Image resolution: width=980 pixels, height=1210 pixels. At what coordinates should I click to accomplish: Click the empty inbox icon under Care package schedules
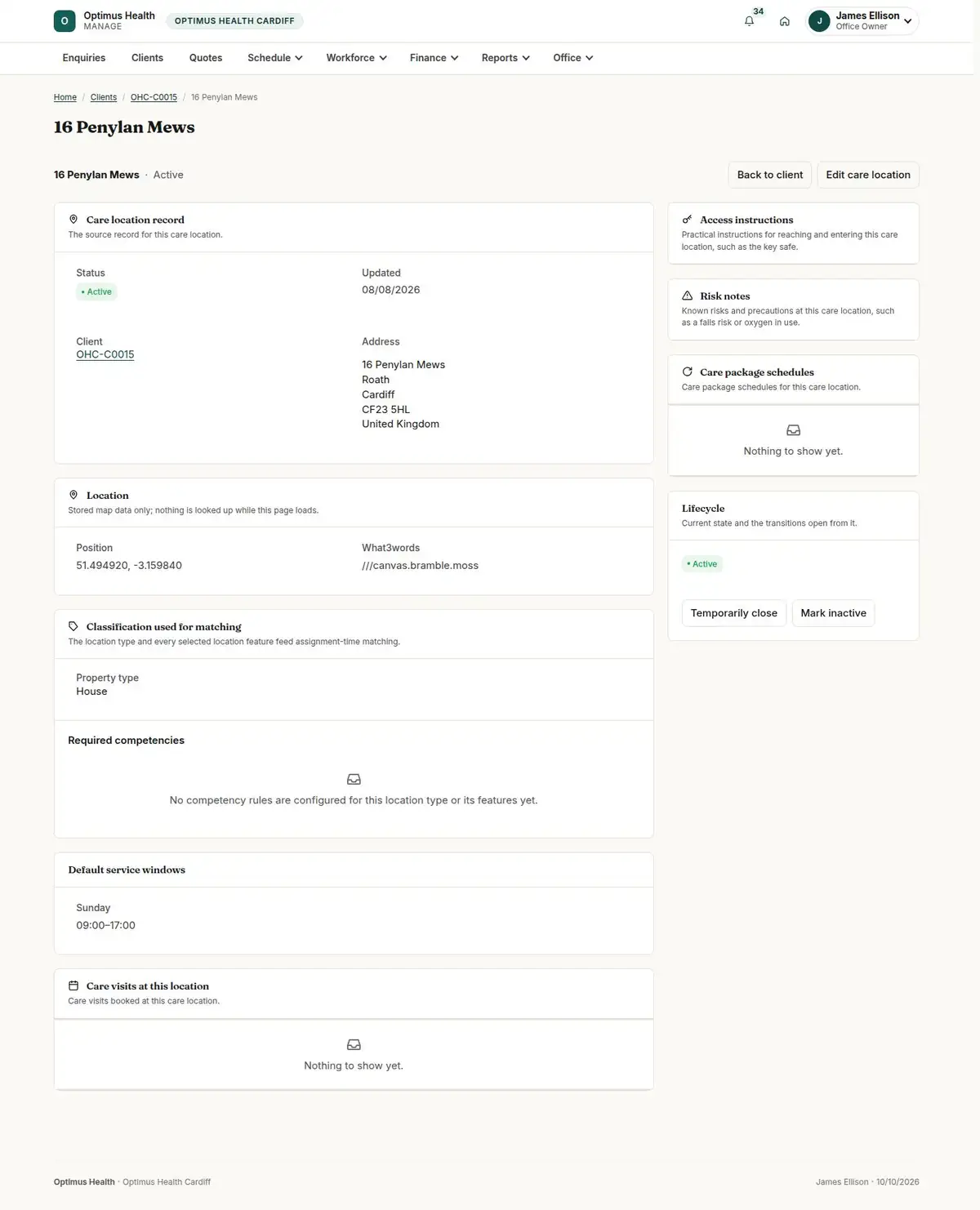point(793,430)
